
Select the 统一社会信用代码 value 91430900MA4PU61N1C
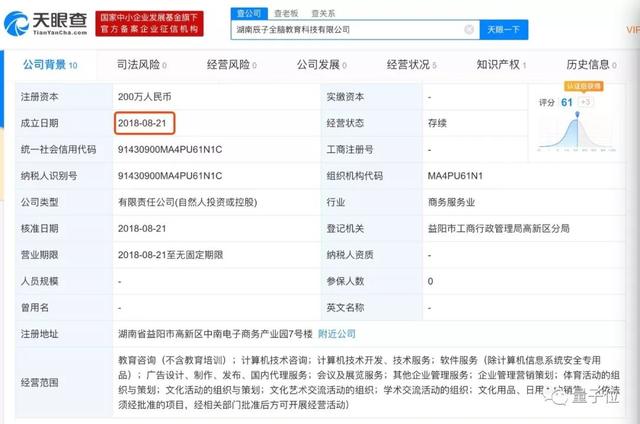(x=170, y=149)
